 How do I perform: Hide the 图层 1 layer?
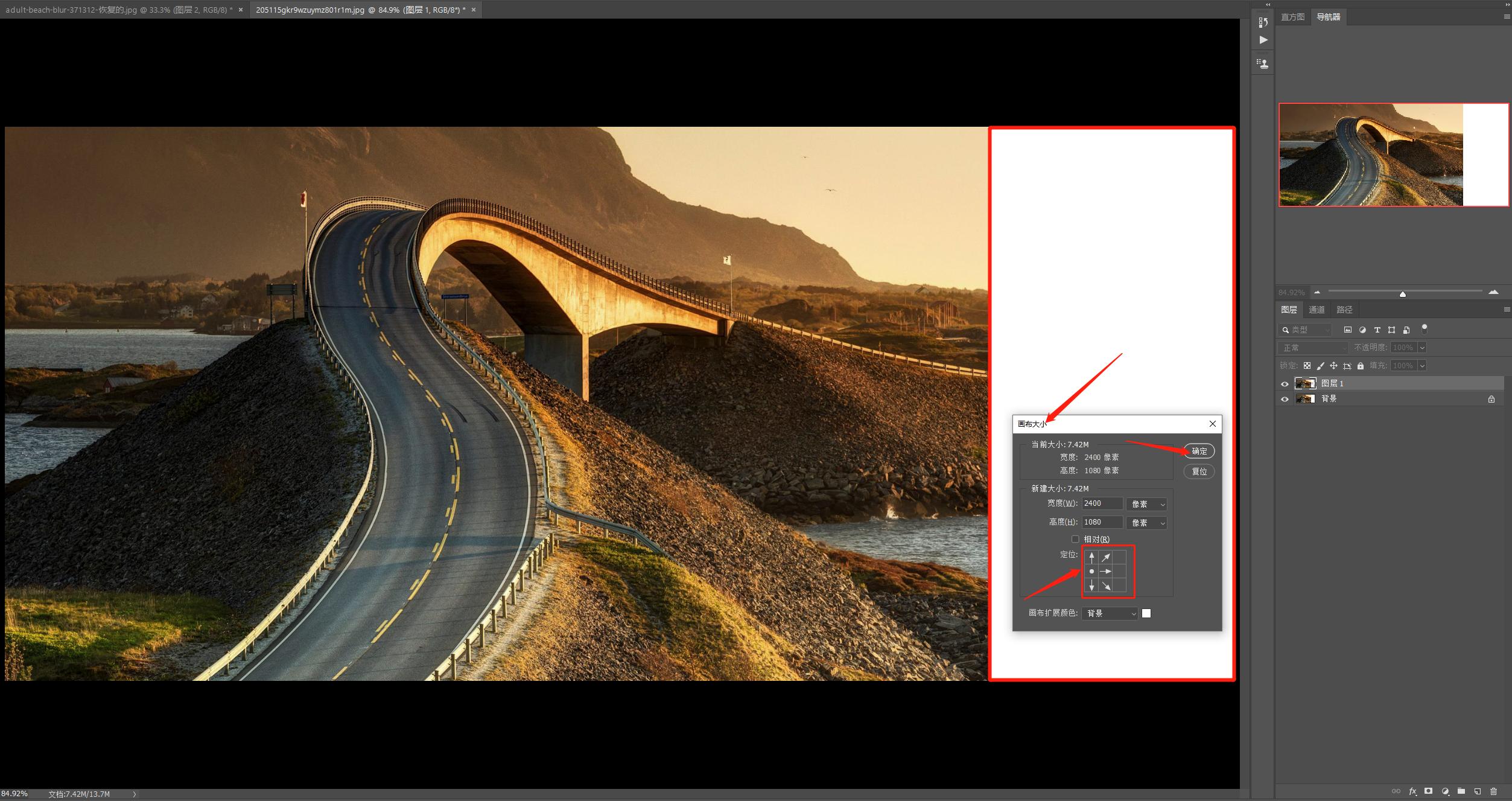(x=1285, y=384)
